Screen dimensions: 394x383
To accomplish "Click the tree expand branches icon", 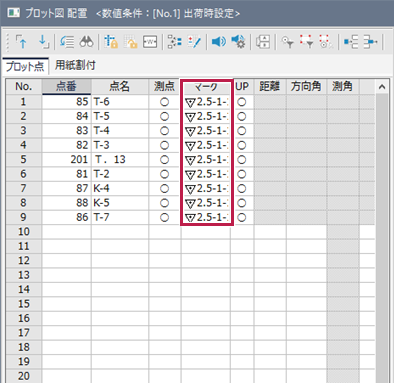I will coord(351,42).
